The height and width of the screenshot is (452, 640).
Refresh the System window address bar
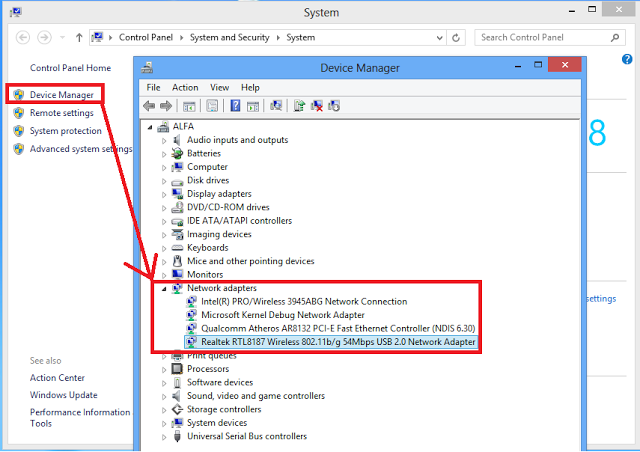click(456, 38)
